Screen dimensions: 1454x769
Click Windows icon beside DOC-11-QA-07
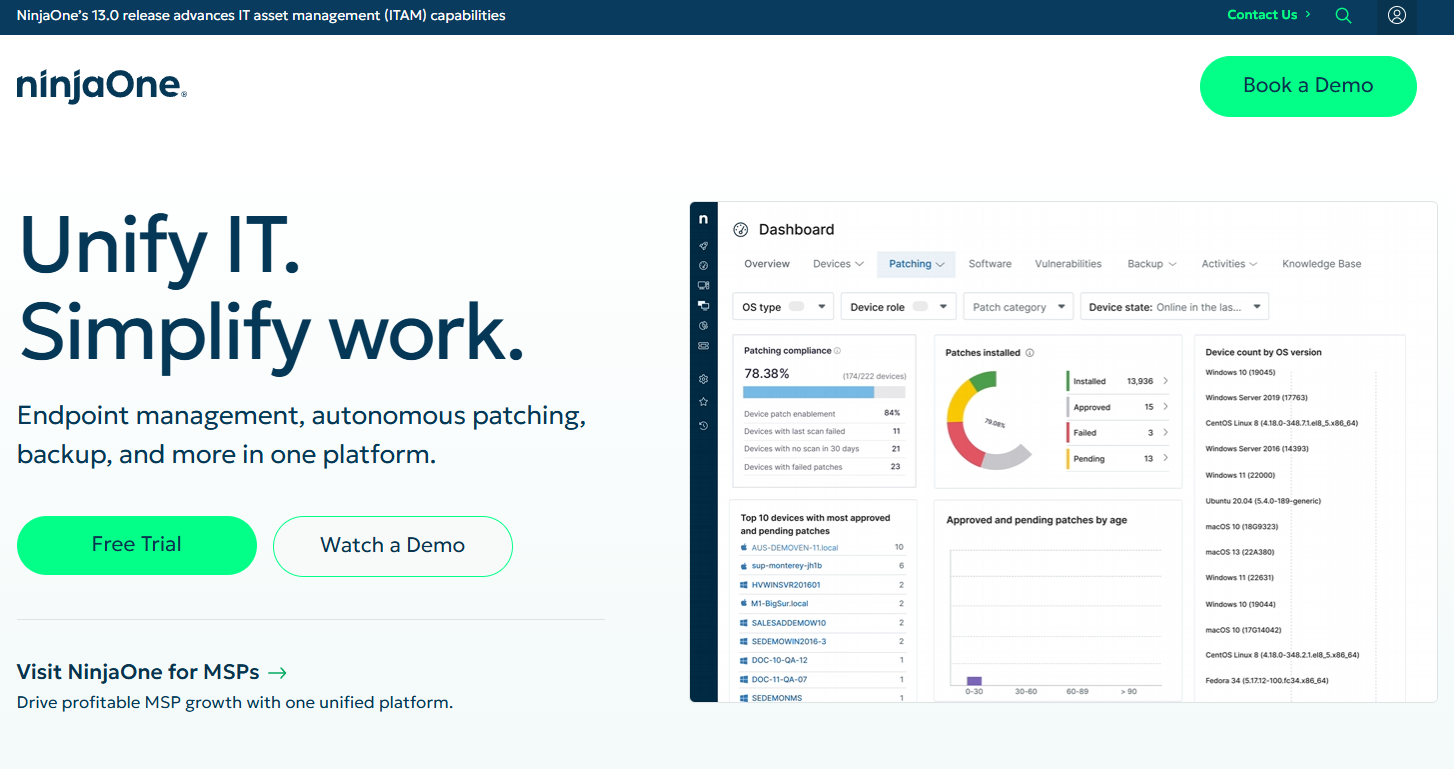744,679
